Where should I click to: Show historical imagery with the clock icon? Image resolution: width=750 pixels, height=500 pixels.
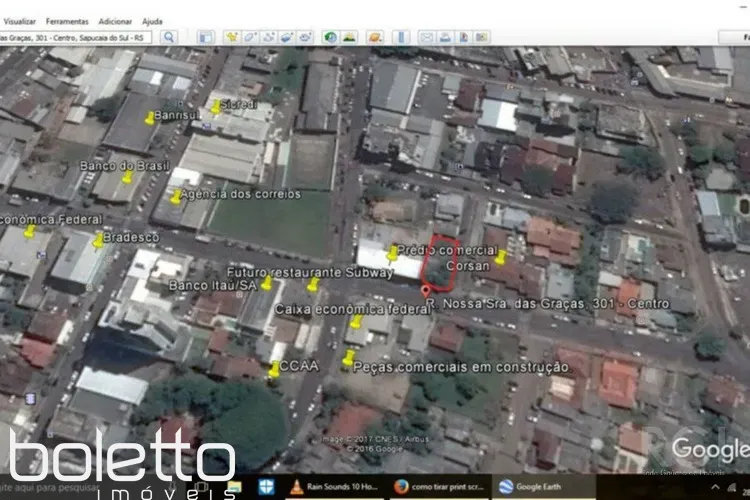point(331,37)
